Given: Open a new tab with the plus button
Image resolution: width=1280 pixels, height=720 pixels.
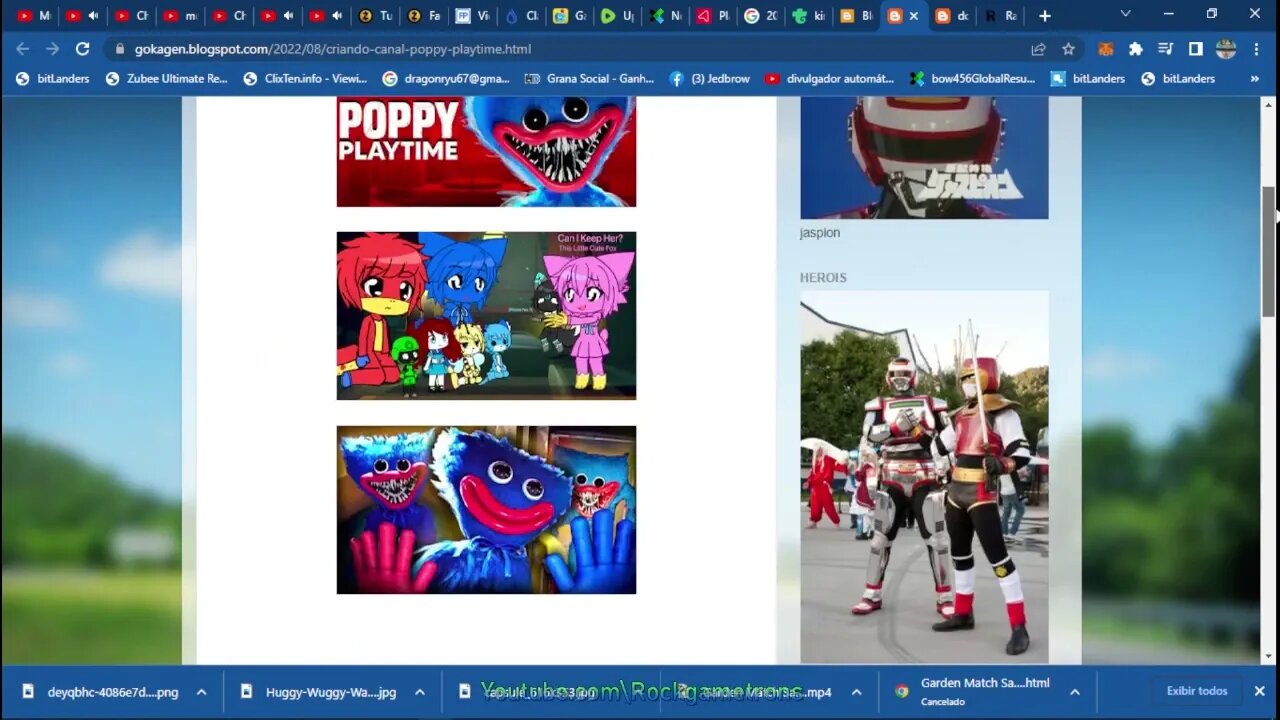Looking at the screenshot, I should (1045, 16).
